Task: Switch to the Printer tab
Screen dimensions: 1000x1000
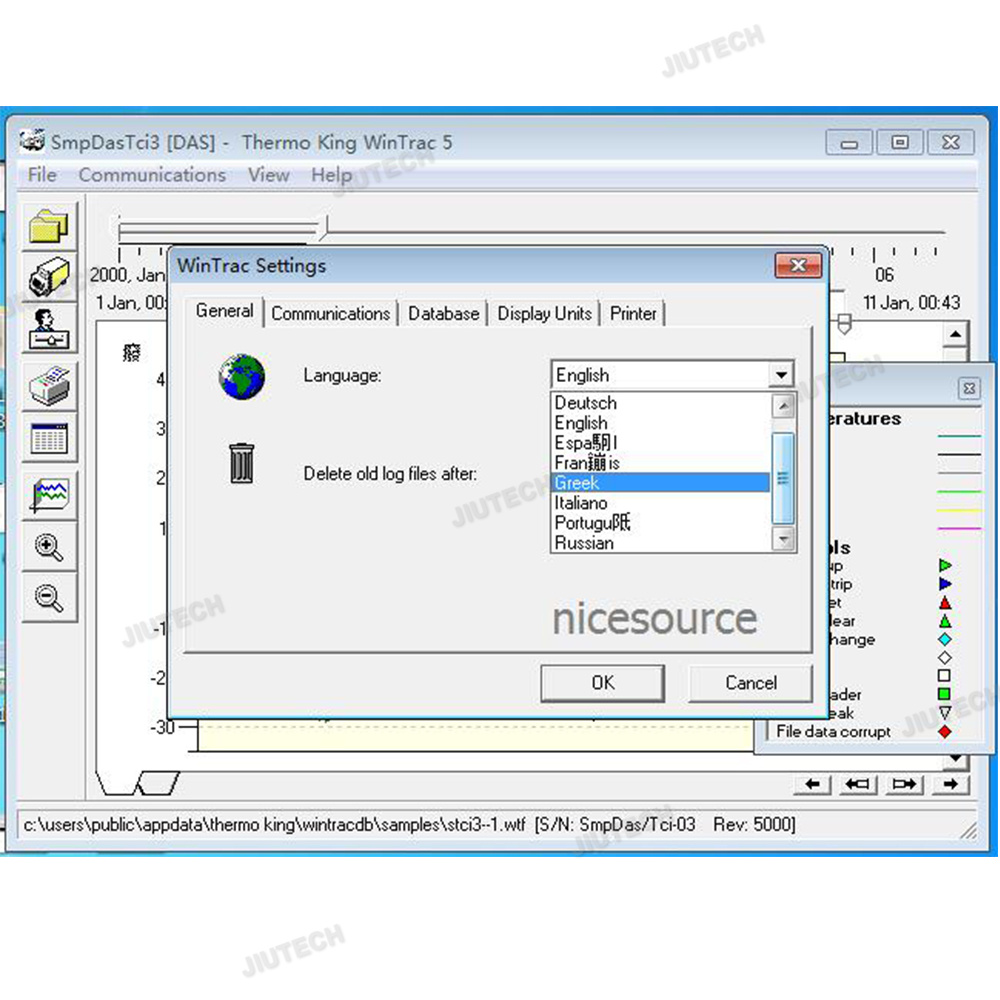Action: click(x=633, y=314)
